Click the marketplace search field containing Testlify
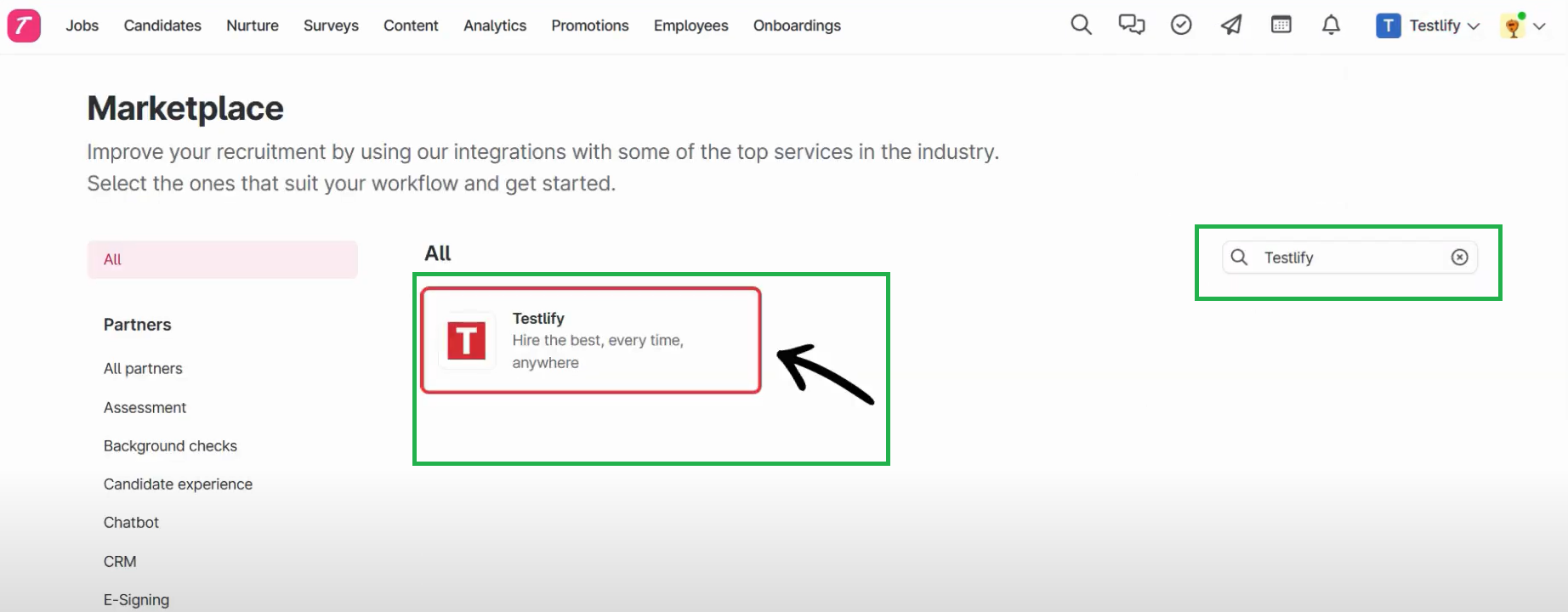The image size is (1568, 612). point(1349,257)
